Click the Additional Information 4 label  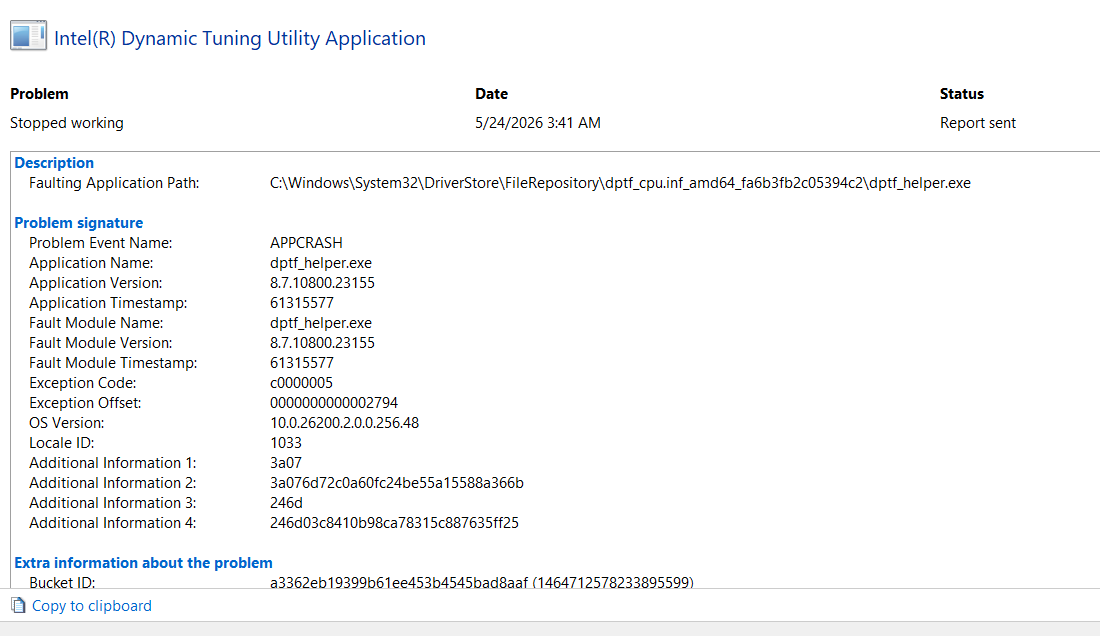click(x=112, y=523)
